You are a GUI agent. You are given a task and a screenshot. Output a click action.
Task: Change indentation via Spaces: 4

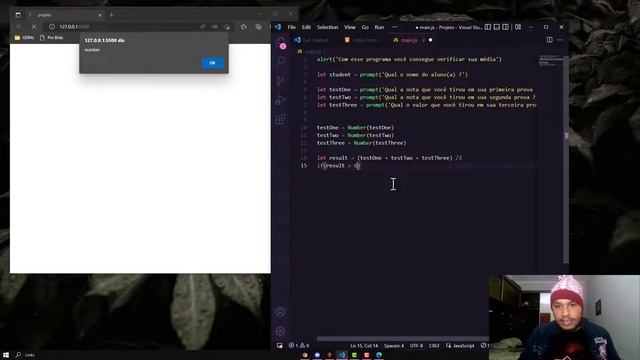[x=394, y=346]
